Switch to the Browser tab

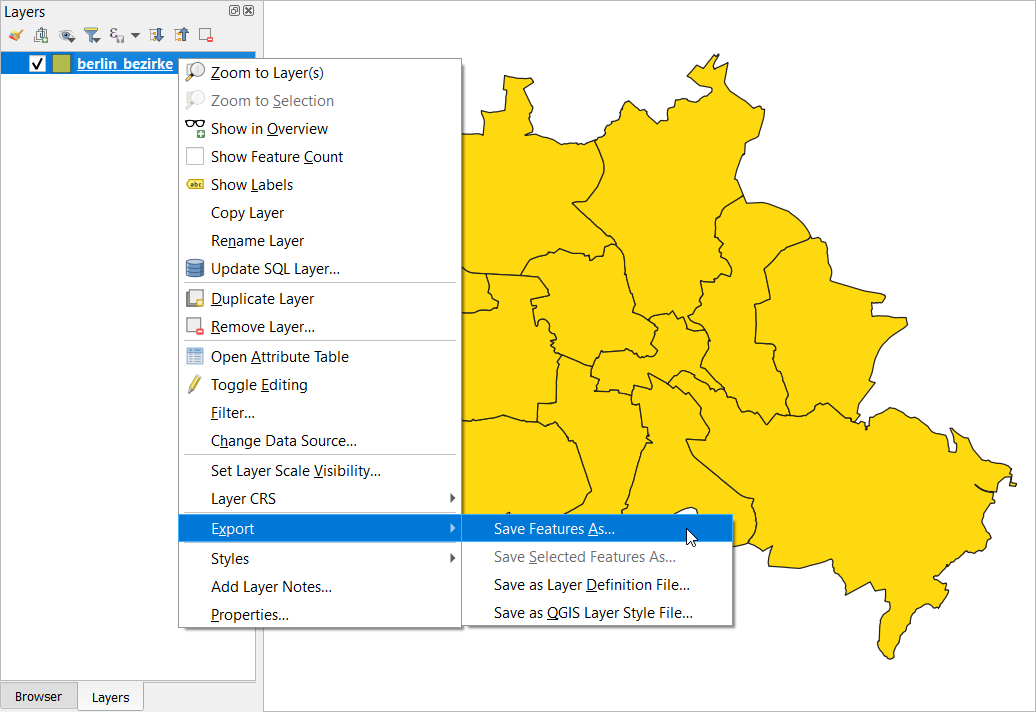click(x=38, y=697)
